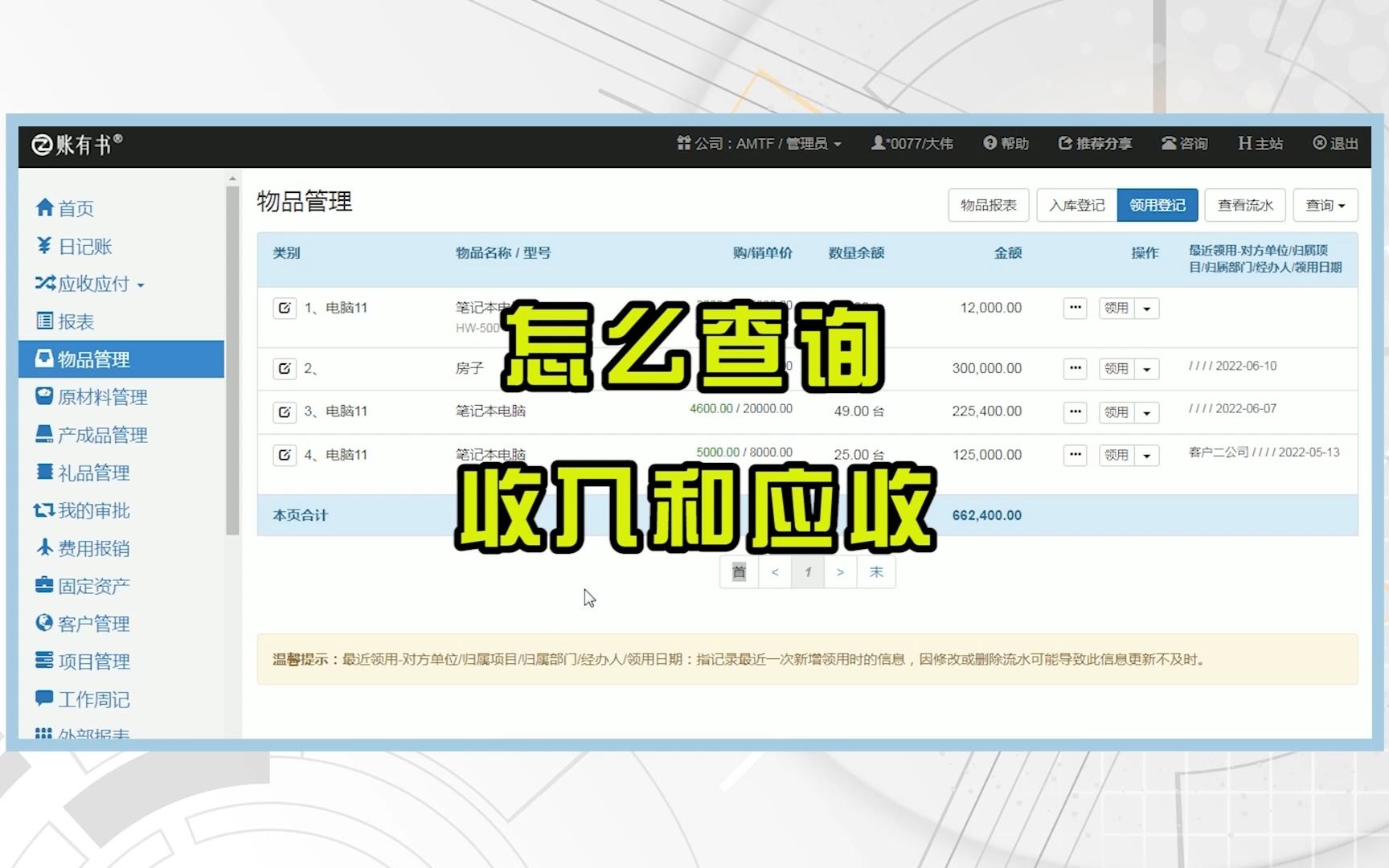Open 客户管理 customer entry
This screenshot has height=868, width=1389.
click(x=82, y=624)
